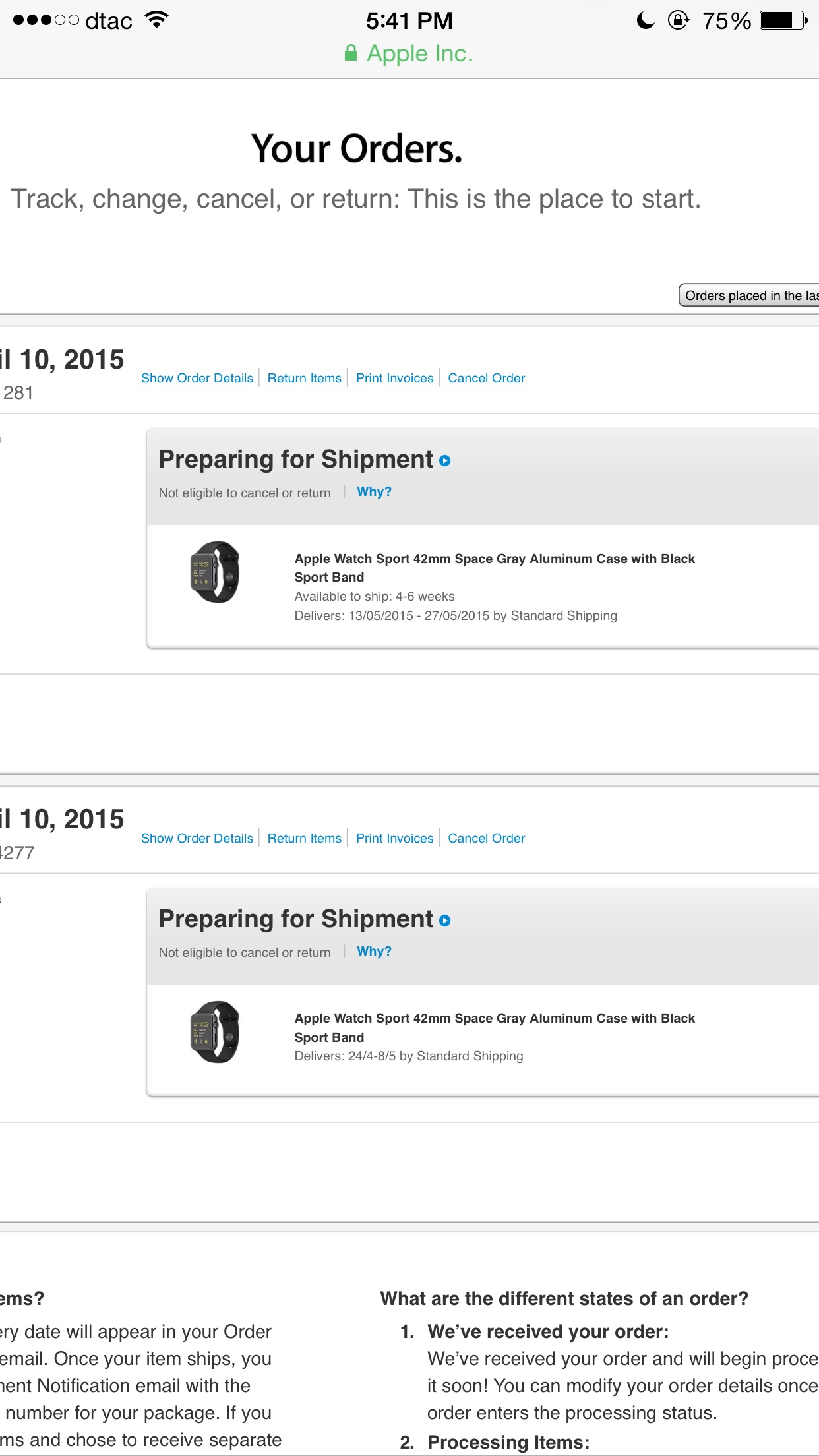Show Order Details for the first order
819x1456 pixels.
(197, 378)
